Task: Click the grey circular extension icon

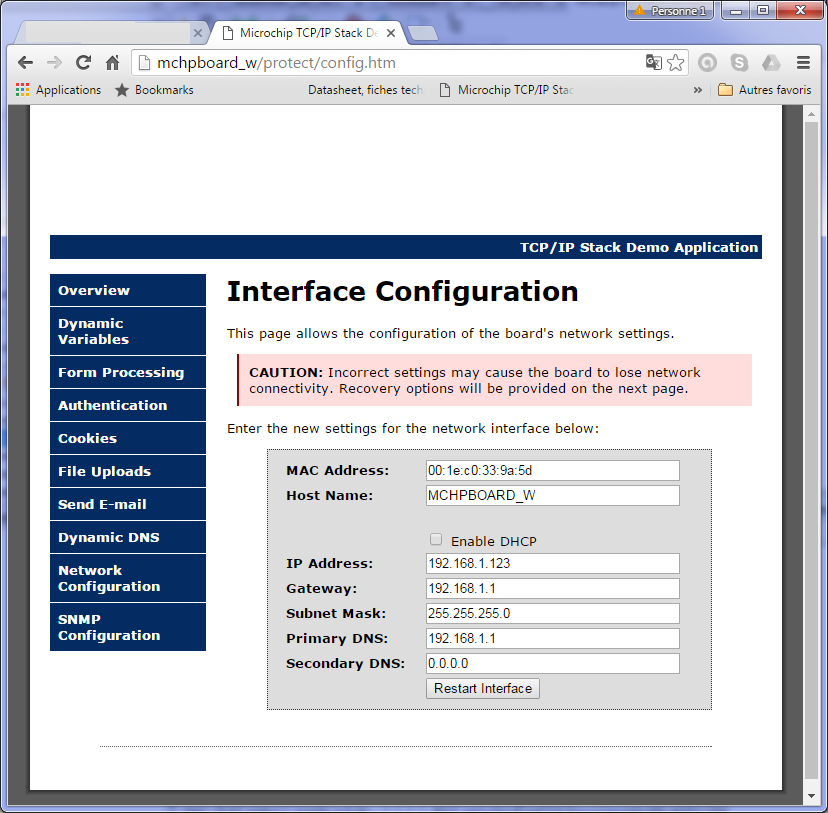Action: coord(708,63)
